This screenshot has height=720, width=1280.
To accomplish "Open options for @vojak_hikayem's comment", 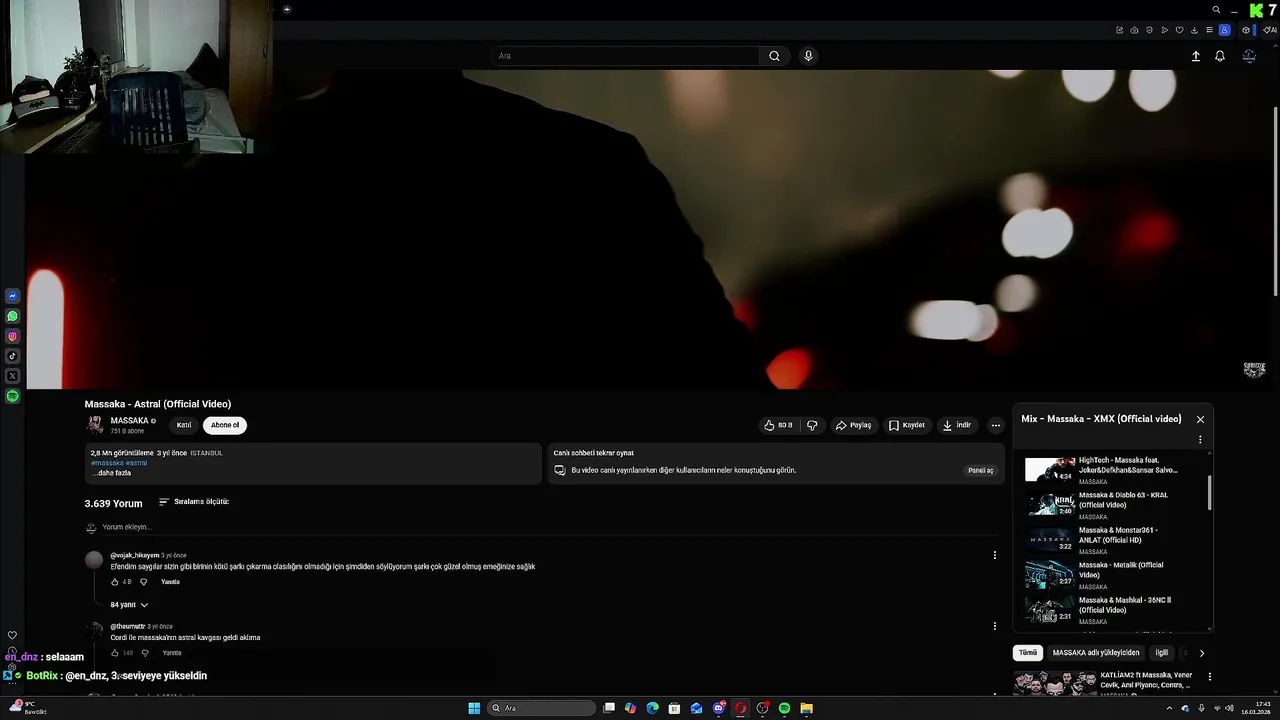I will tap(994, 555).
